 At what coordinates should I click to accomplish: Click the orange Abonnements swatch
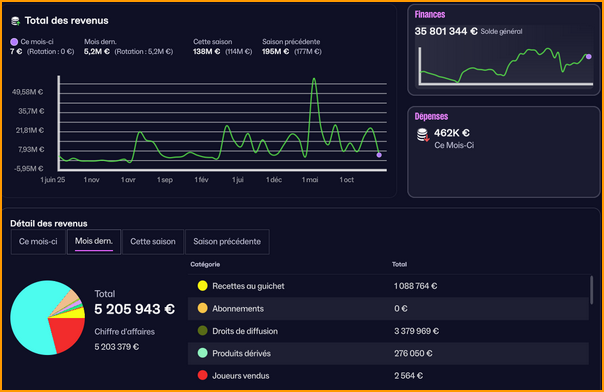(203, 308)
